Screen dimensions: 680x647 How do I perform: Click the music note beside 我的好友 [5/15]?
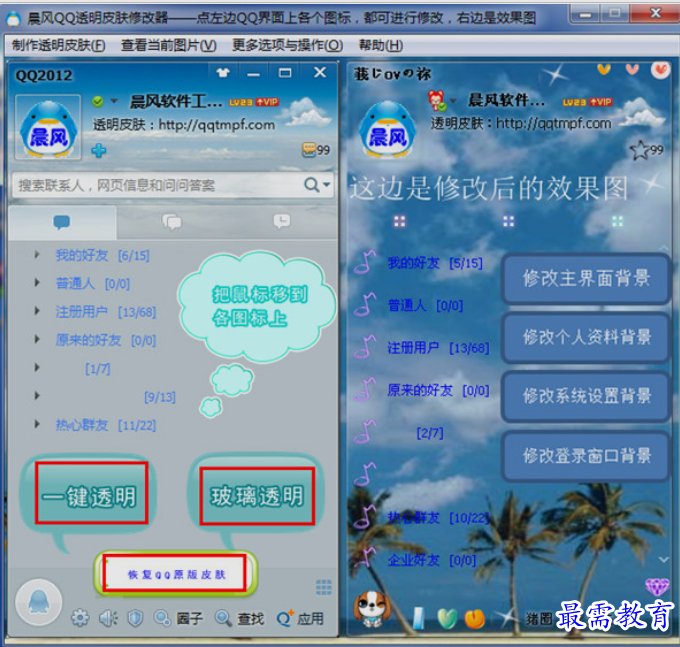[365, 262]
